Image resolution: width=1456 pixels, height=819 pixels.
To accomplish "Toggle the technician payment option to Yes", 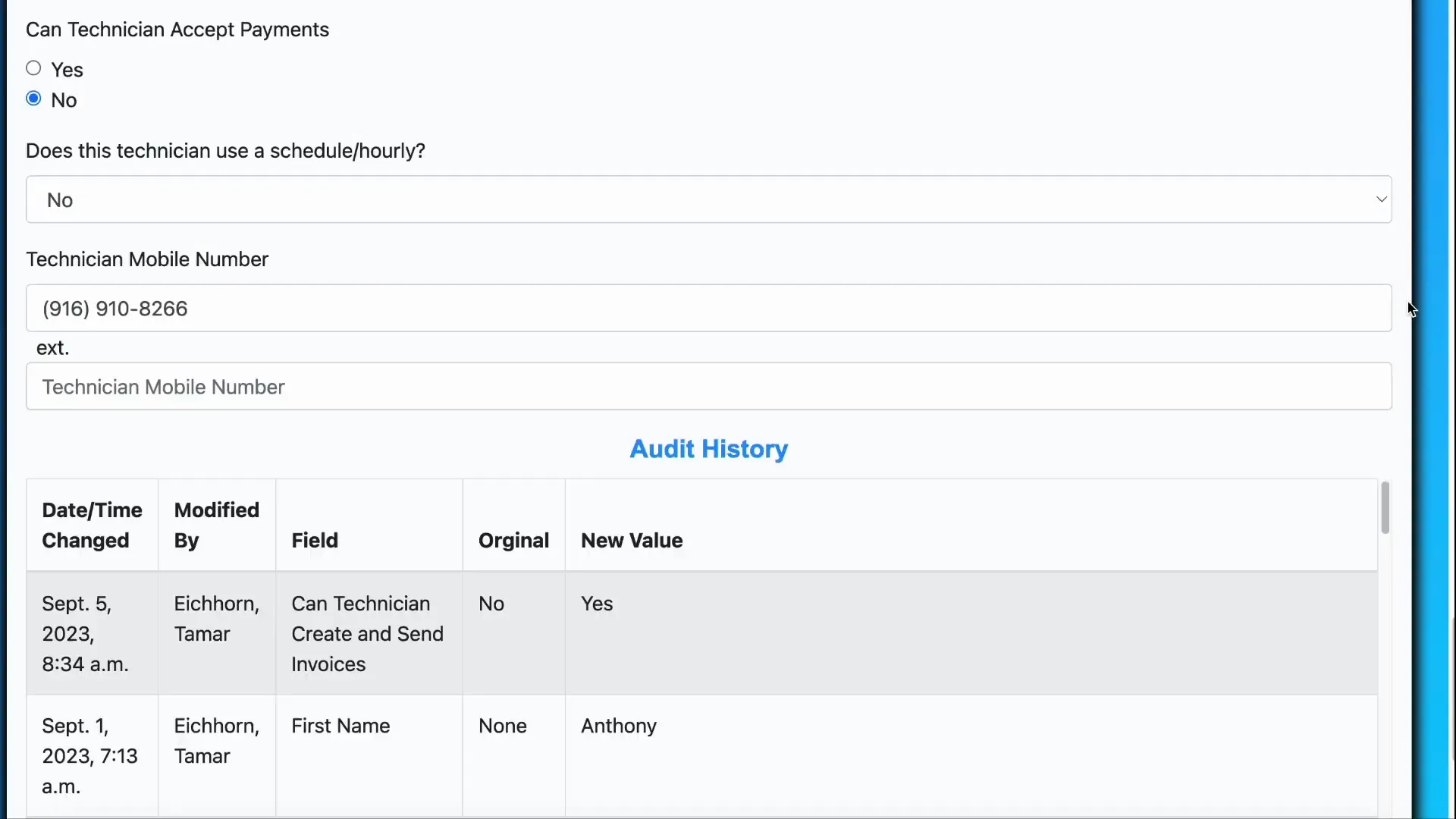I will pyautogui.click(x=33, y=68).
